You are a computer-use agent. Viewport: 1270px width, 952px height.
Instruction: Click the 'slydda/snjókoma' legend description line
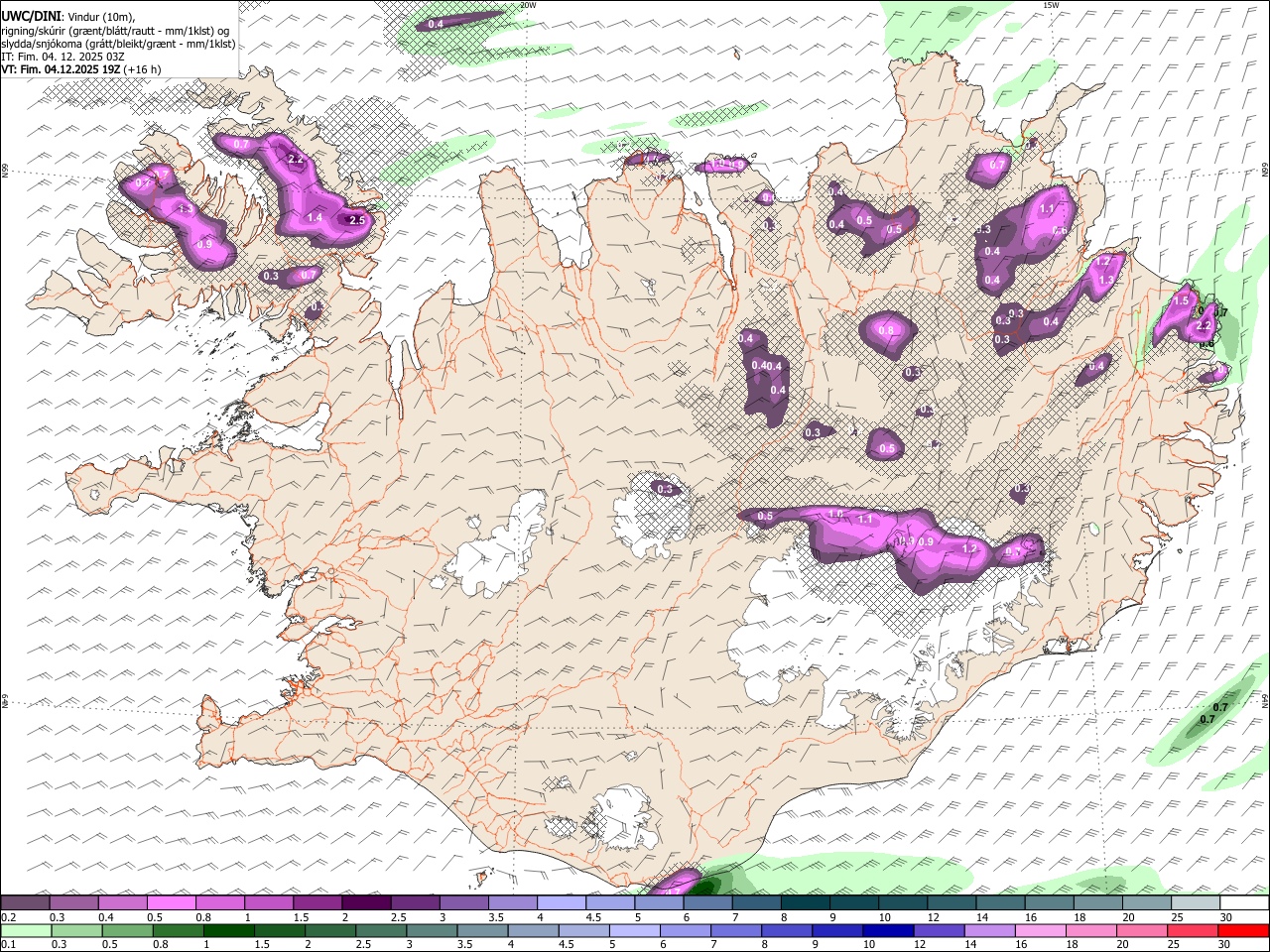pos(119,44)
